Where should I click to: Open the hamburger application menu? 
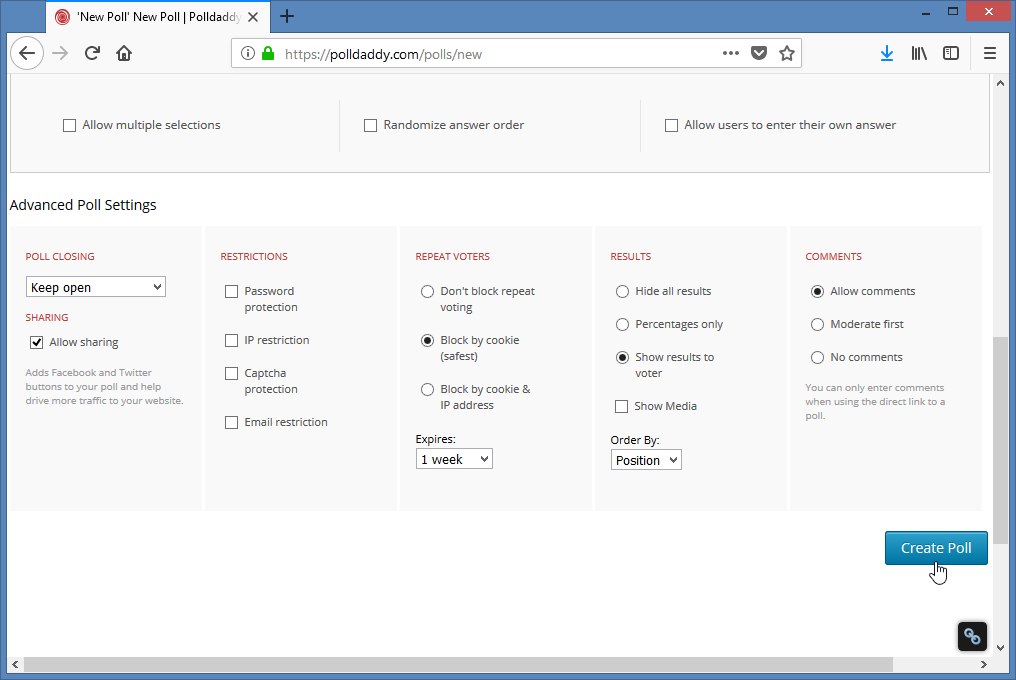(x=990, y=54)
